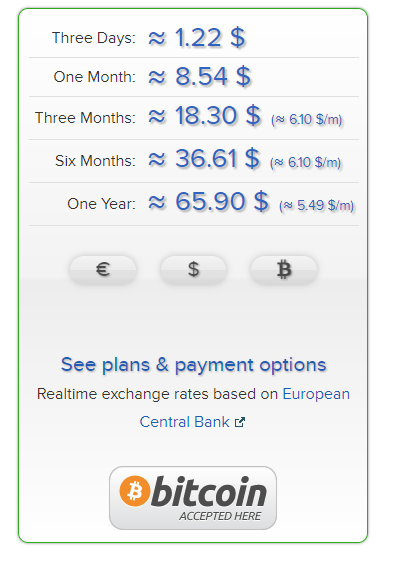393x567 pixels.
Task: Open See plans & payment options link
Action: (x=194, y=364)
